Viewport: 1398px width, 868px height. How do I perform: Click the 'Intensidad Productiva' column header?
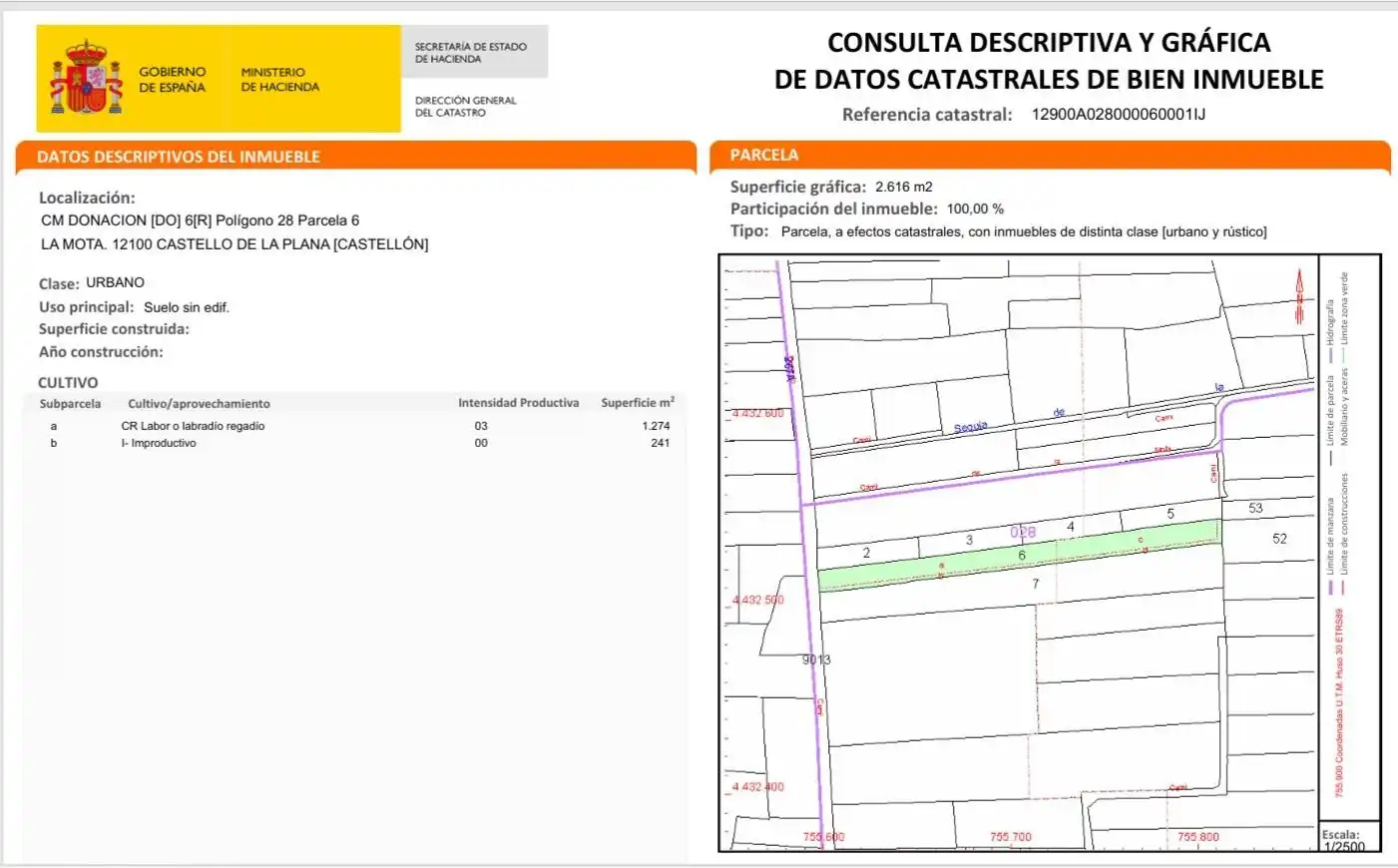tap(518, 403)
